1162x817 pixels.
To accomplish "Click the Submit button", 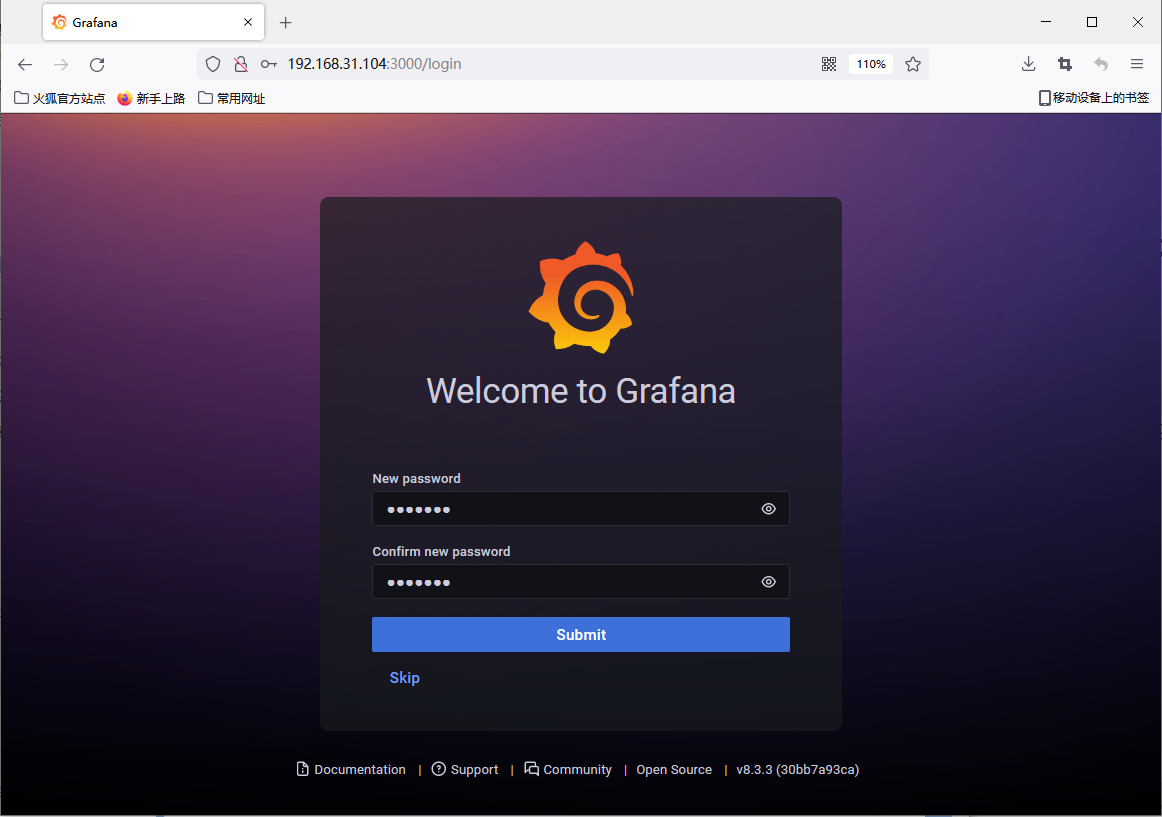I will pyautogui.click(x=580, y=635).
